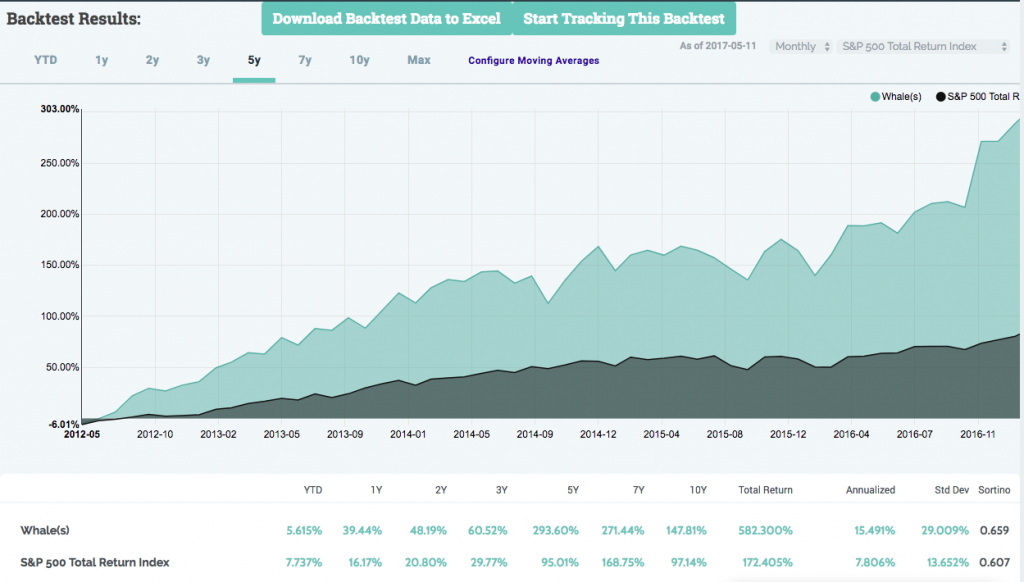This screenshot has width=1024, height=582.
Task: Click the Sortino column header
Action: (994, 490)
